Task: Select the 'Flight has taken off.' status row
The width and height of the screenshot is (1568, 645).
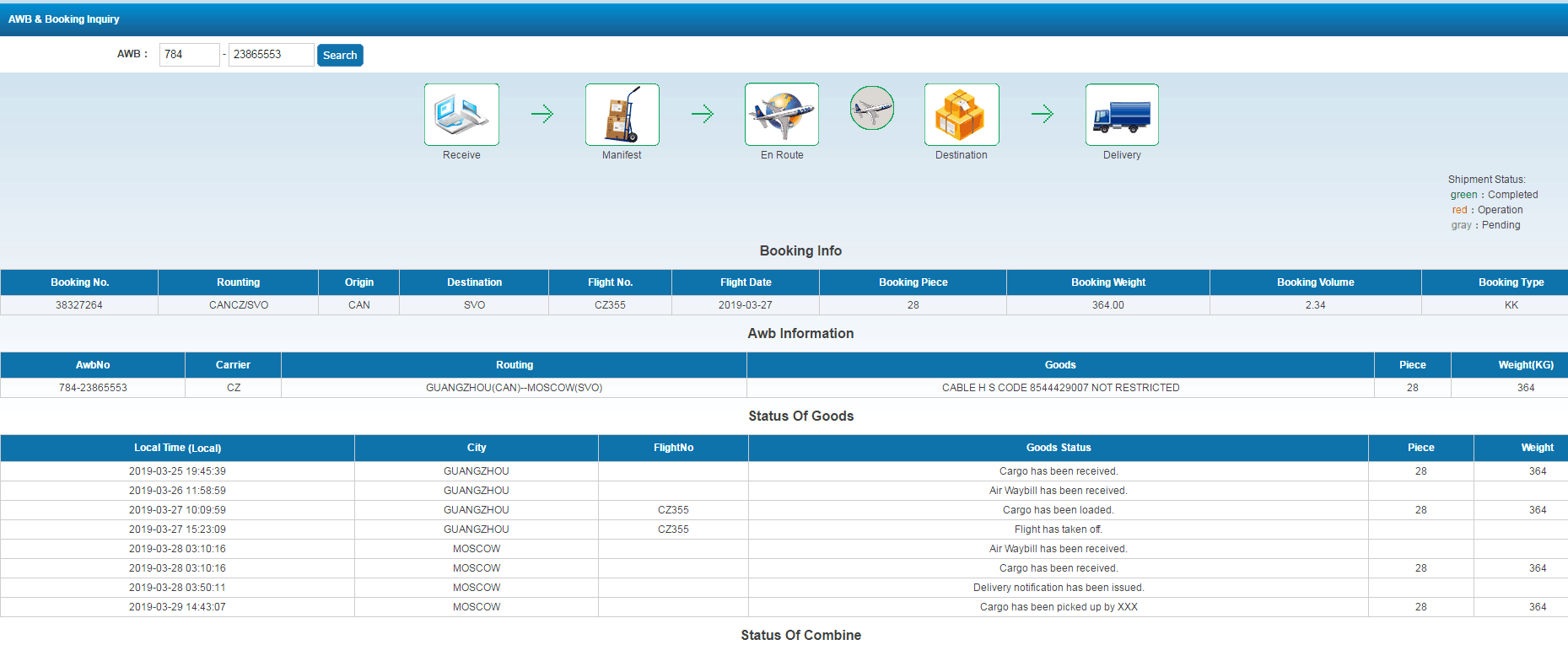Action: (x=1058, y=529)
